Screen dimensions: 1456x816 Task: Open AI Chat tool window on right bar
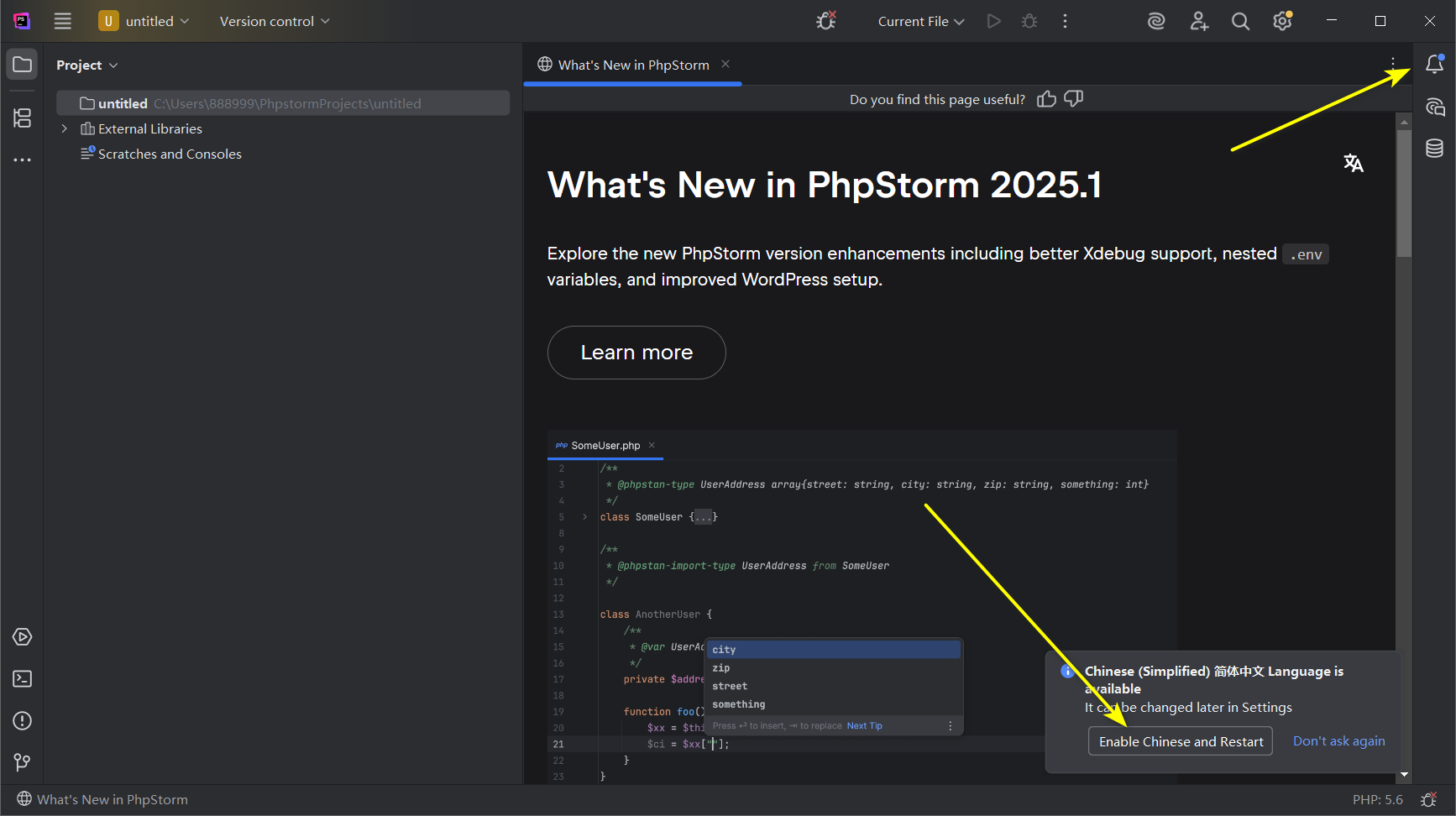click(1435, 107)
